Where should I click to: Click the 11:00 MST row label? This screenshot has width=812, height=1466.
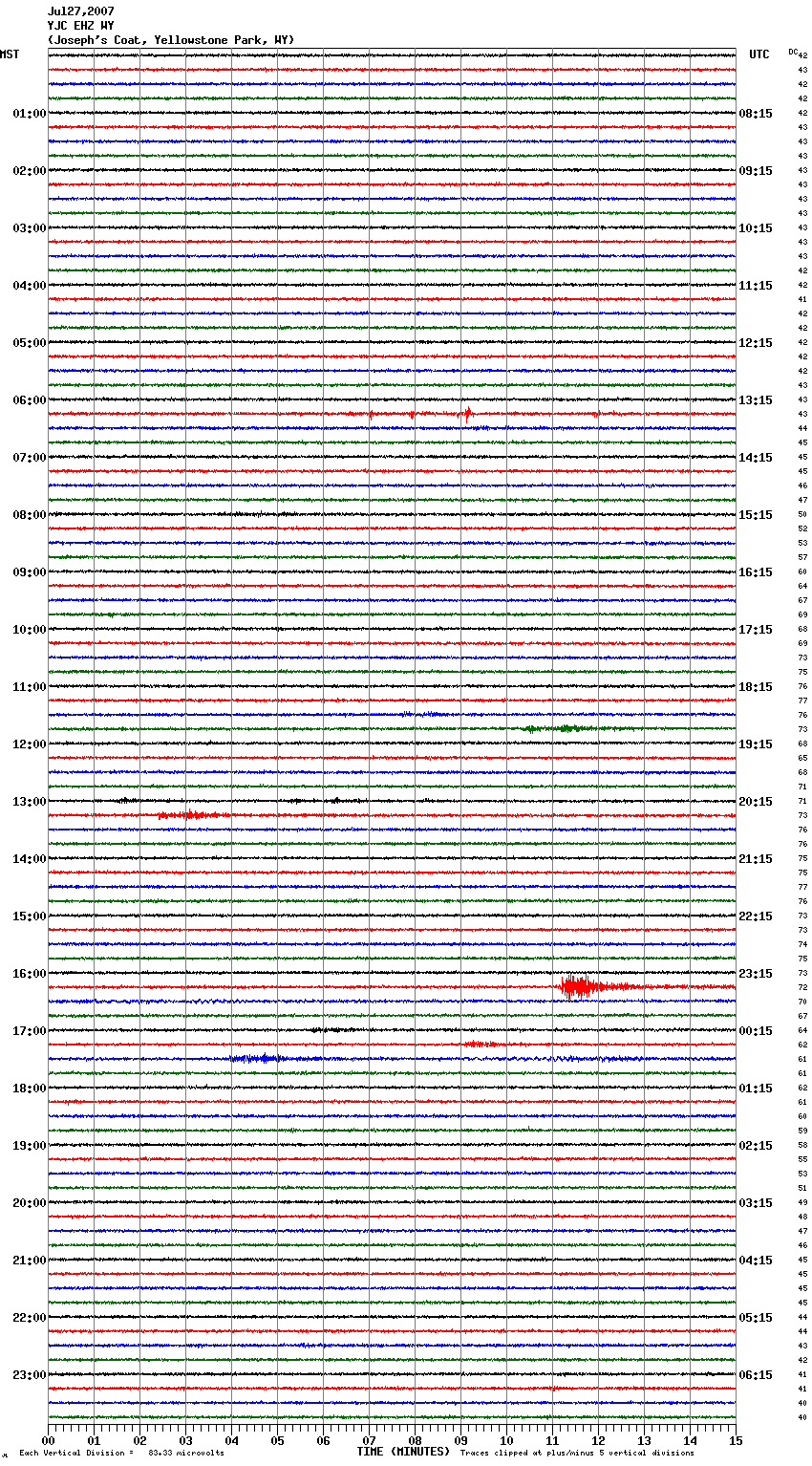[x=30, y=687]
